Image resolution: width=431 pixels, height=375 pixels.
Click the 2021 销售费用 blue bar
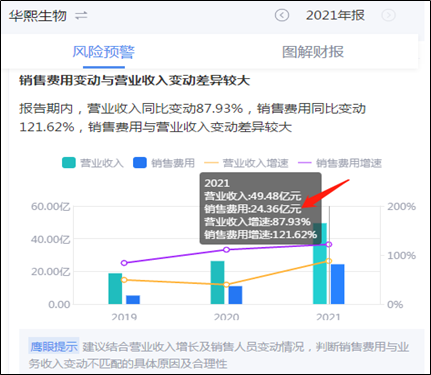point(338,284)
